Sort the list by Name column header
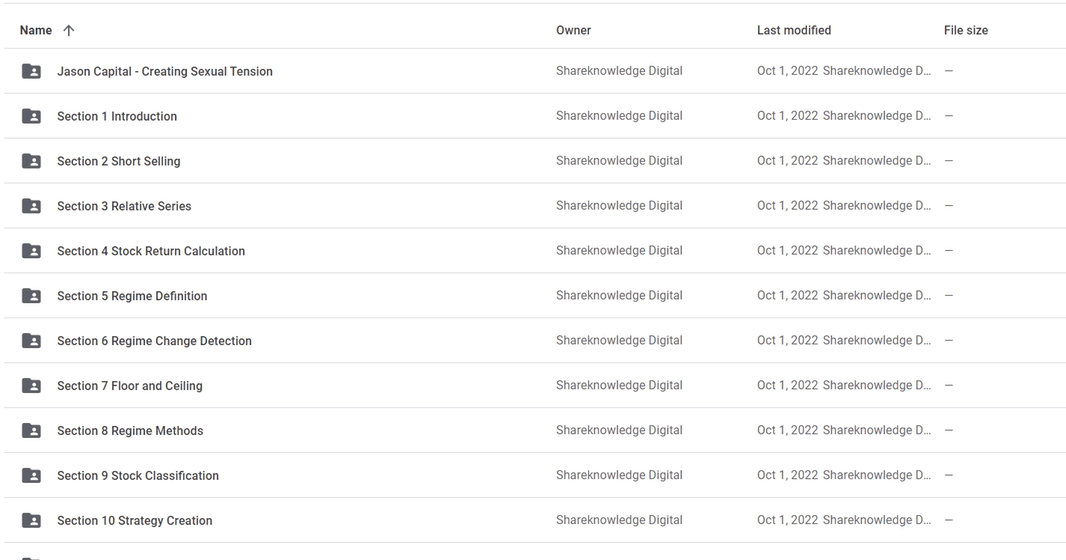1066x560 pixels. click(x=36, y=31)
